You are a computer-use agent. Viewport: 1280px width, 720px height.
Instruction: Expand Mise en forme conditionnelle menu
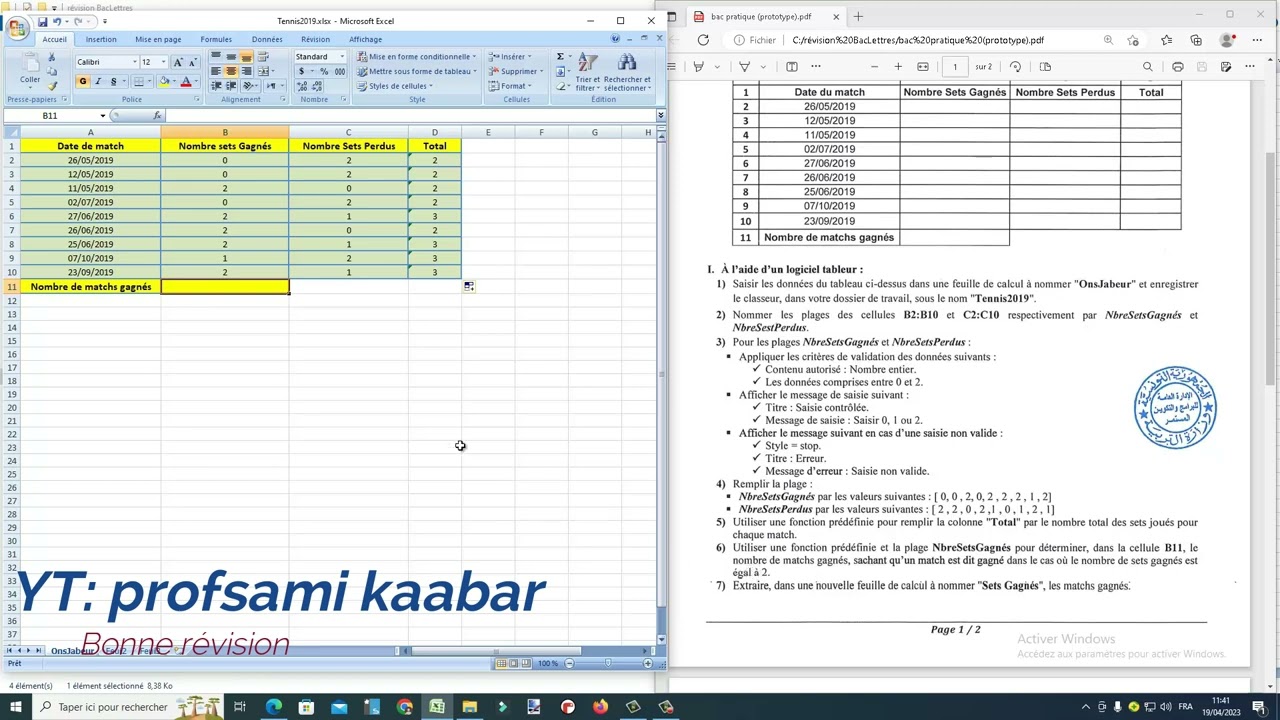[x=417, y=57]
